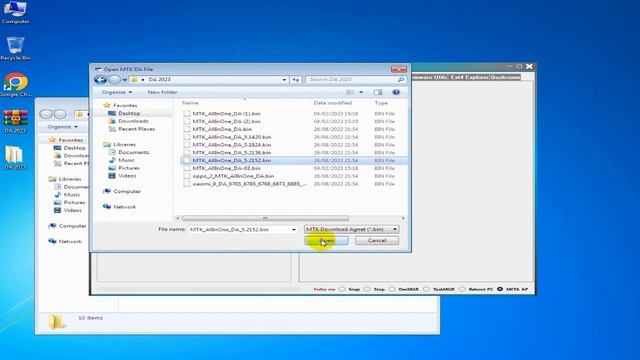Viewport: 640px width, 360px height.
Task: Click the Open button
Action: click(327, 240)
